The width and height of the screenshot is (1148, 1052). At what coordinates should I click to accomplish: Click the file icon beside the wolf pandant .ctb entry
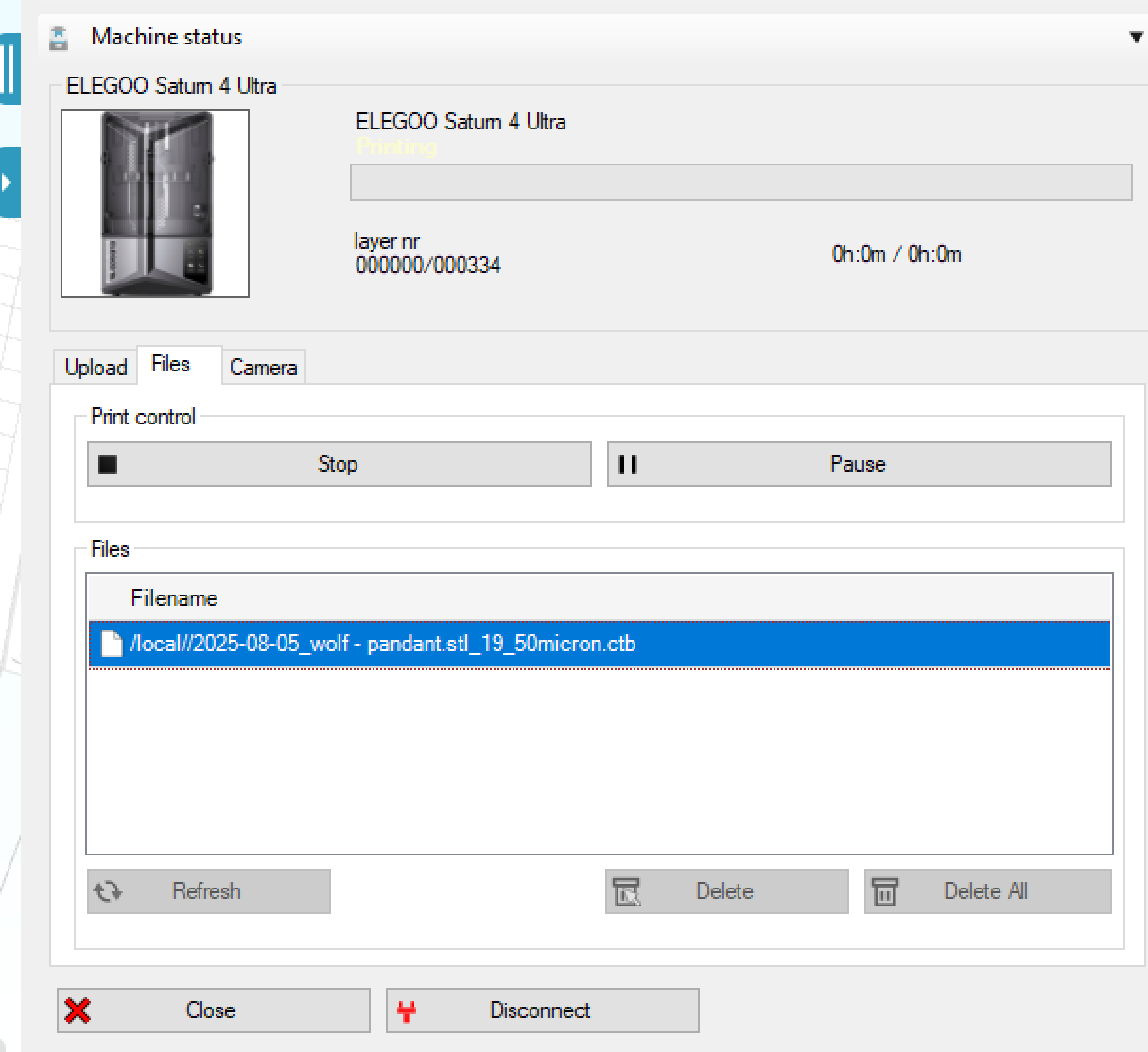112,645
